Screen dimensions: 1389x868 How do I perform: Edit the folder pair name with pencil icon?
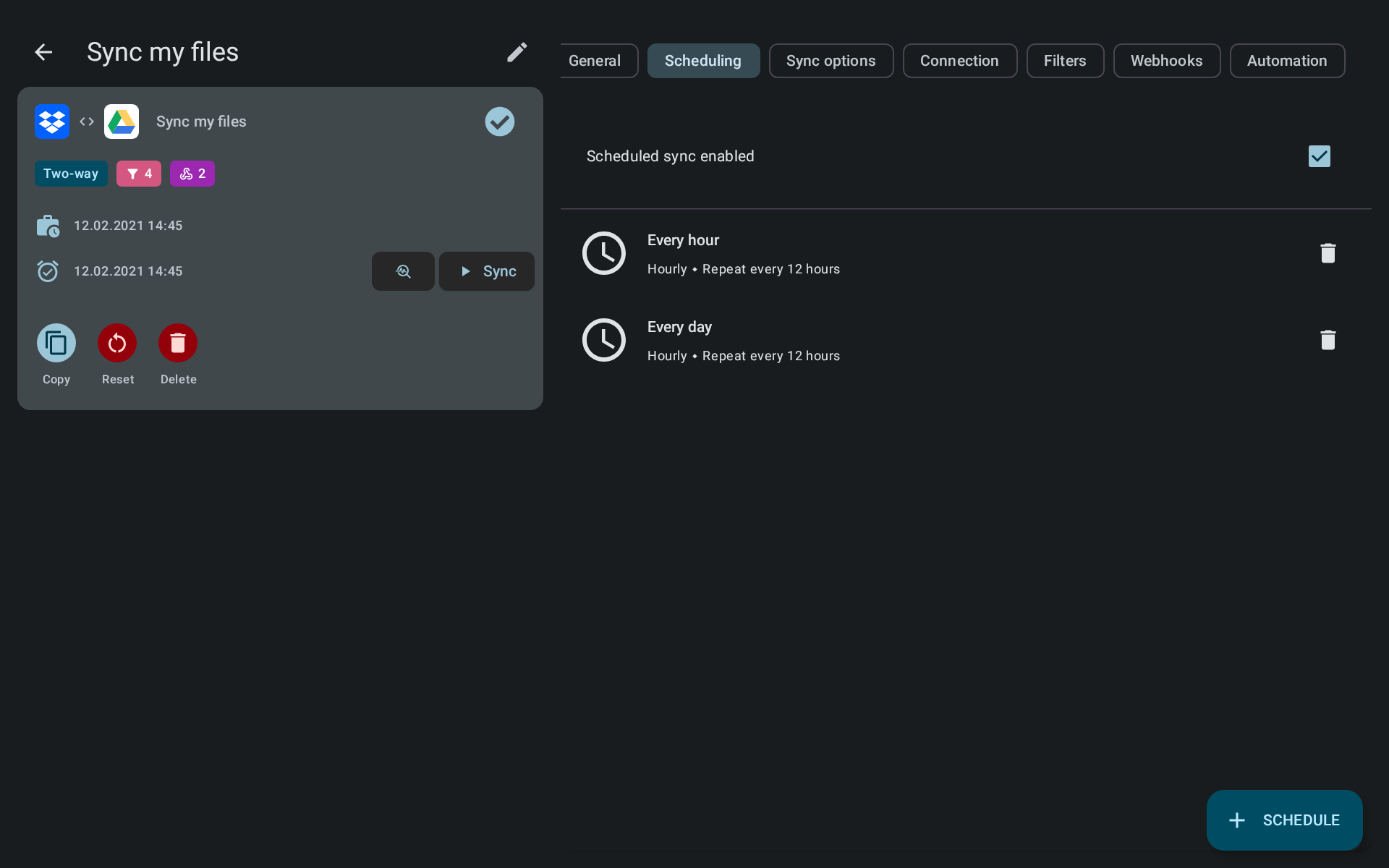click(x=517, y=52)
